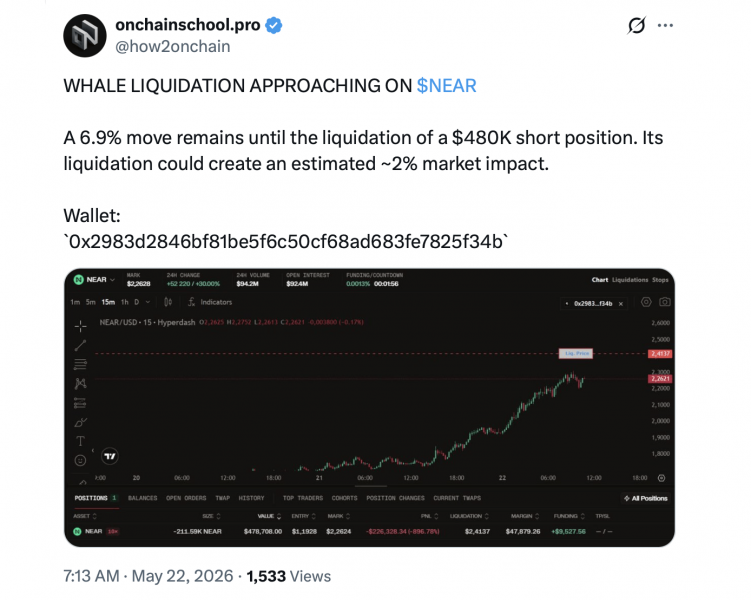Click the chart snapshot camera icon

coord(664,302)
